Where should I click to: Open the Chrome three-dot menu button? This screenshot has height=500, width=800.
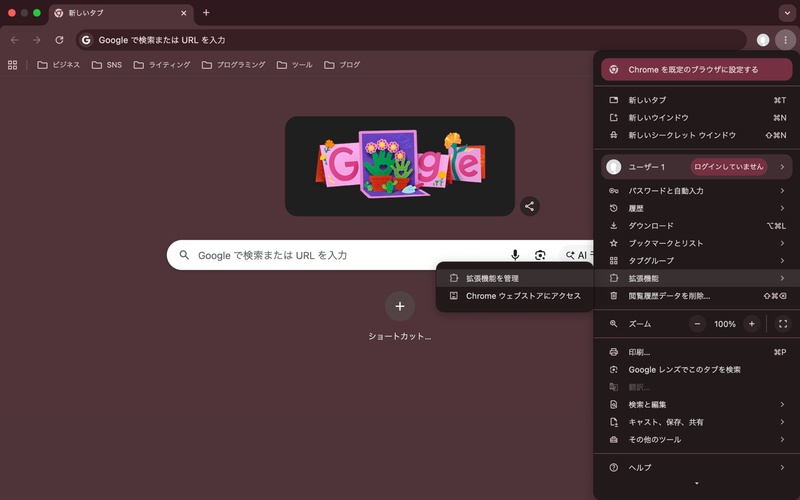[785, 40]
